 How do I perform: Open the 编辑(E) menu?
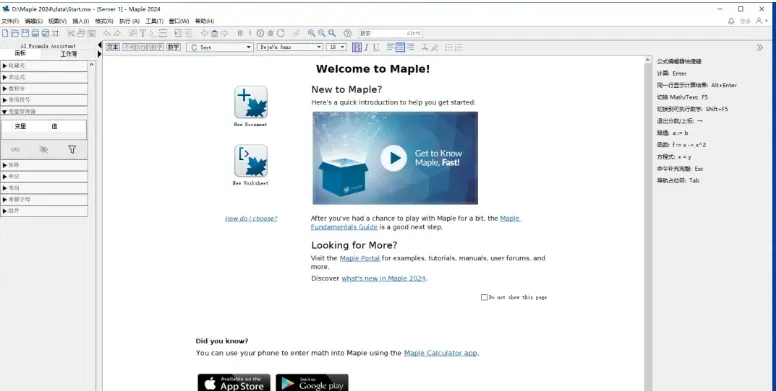click(34, 21)
